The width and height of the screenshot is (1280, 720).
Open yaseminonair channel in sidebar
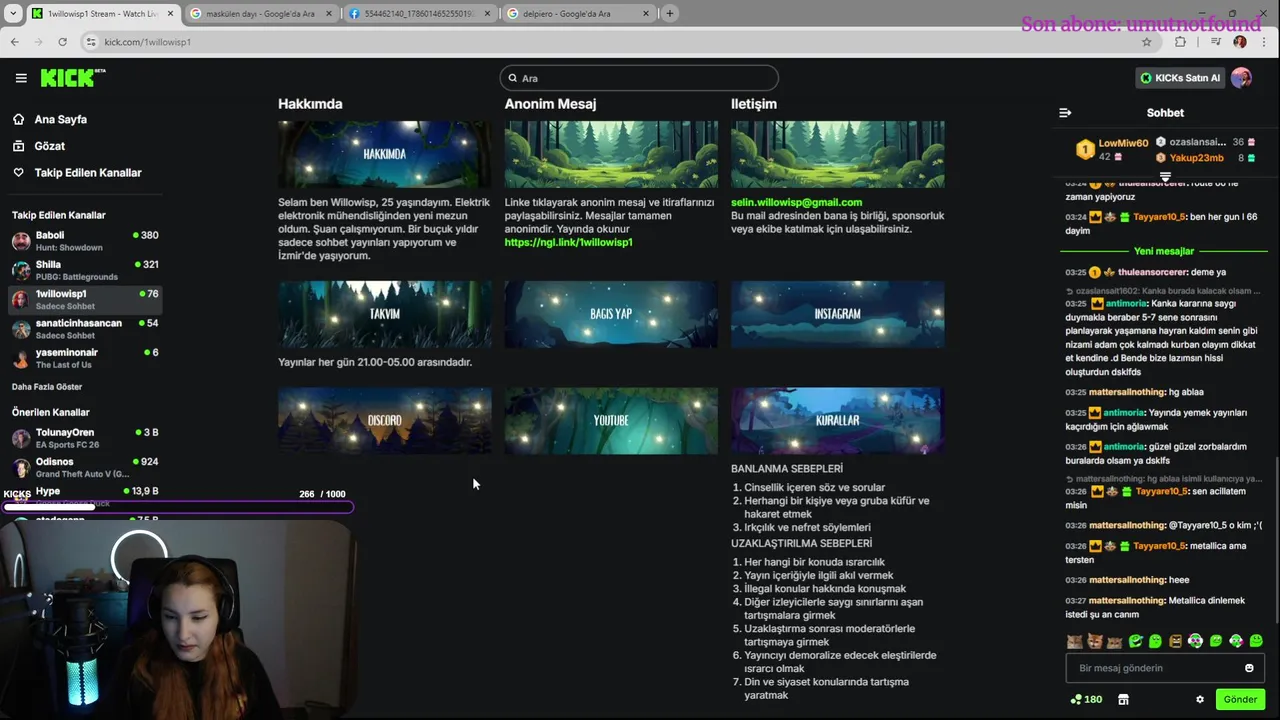pyautogui.click(x=85, y=357)
